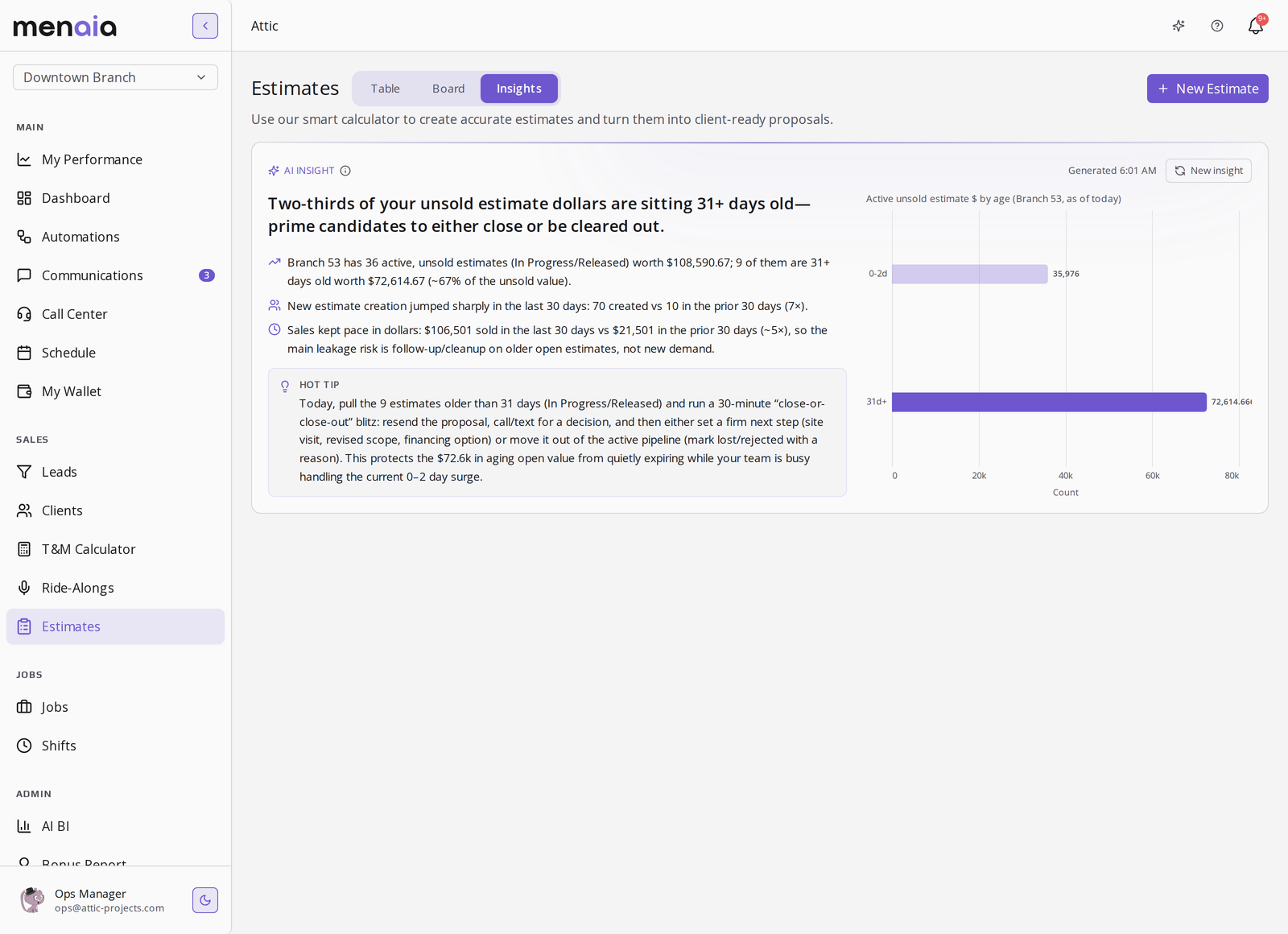Click the Dashboard grid icon
This screenshot has height=934, width=1288.
click(x=24, y=198)
